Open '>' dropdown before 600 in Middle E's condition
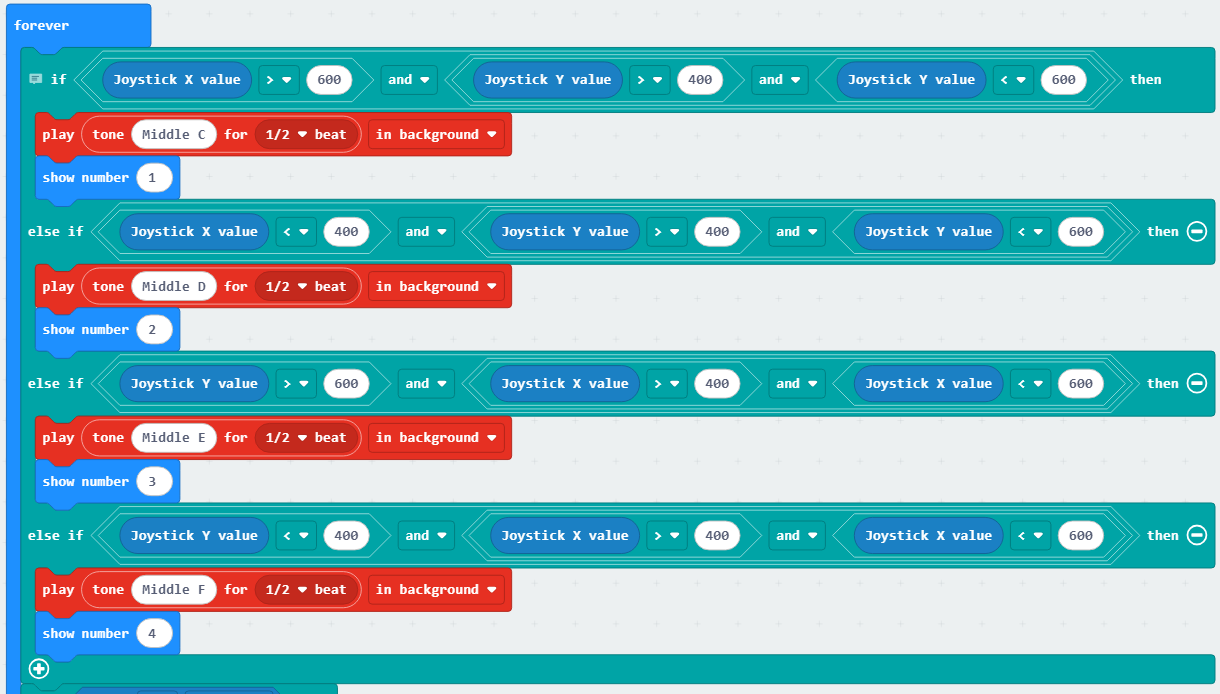The width and height of the screenshot is (1220, 694). (296, 384)
